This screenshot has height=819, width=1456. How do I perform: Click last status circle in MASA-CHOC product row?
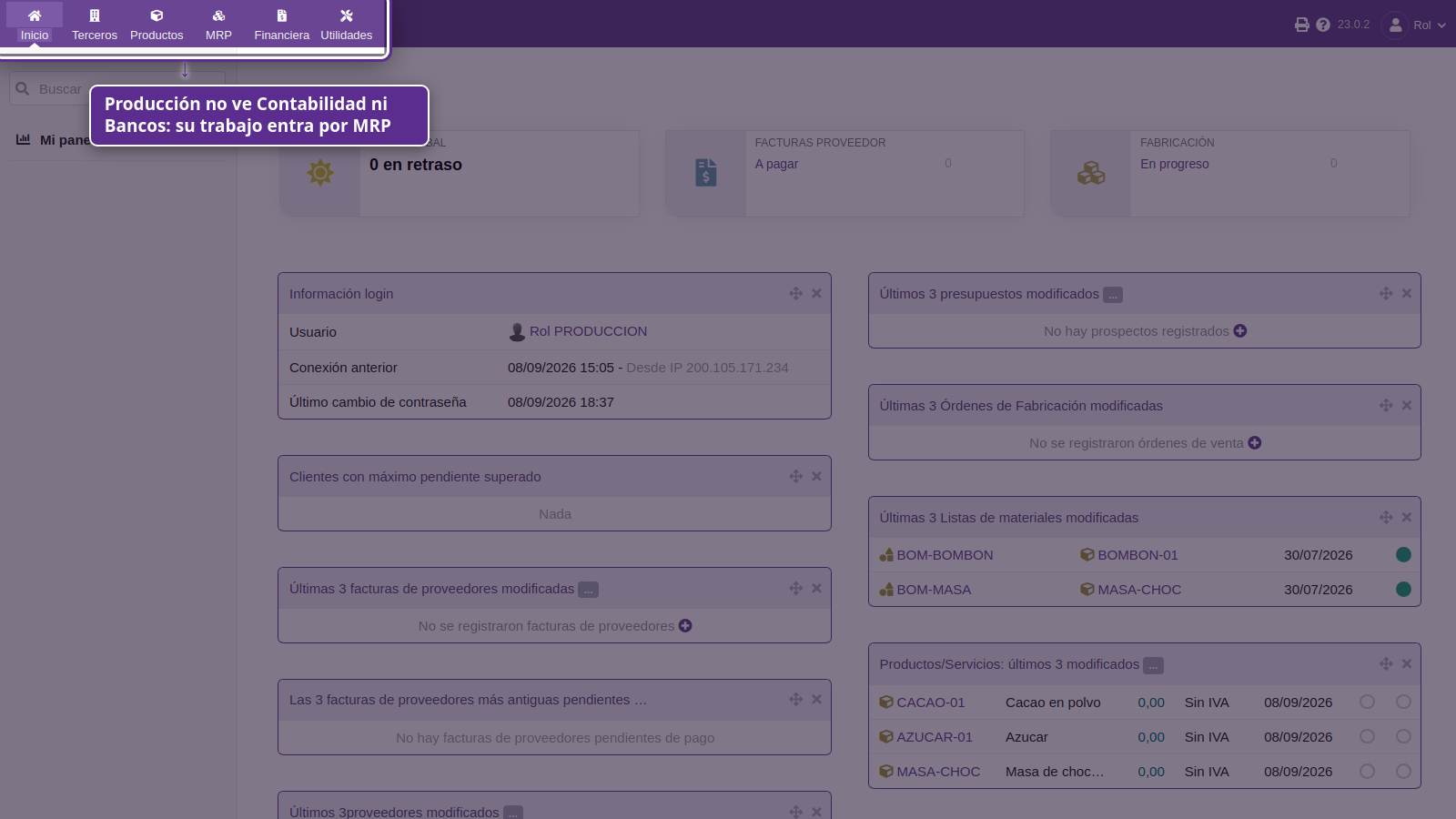coord(1403,771)
